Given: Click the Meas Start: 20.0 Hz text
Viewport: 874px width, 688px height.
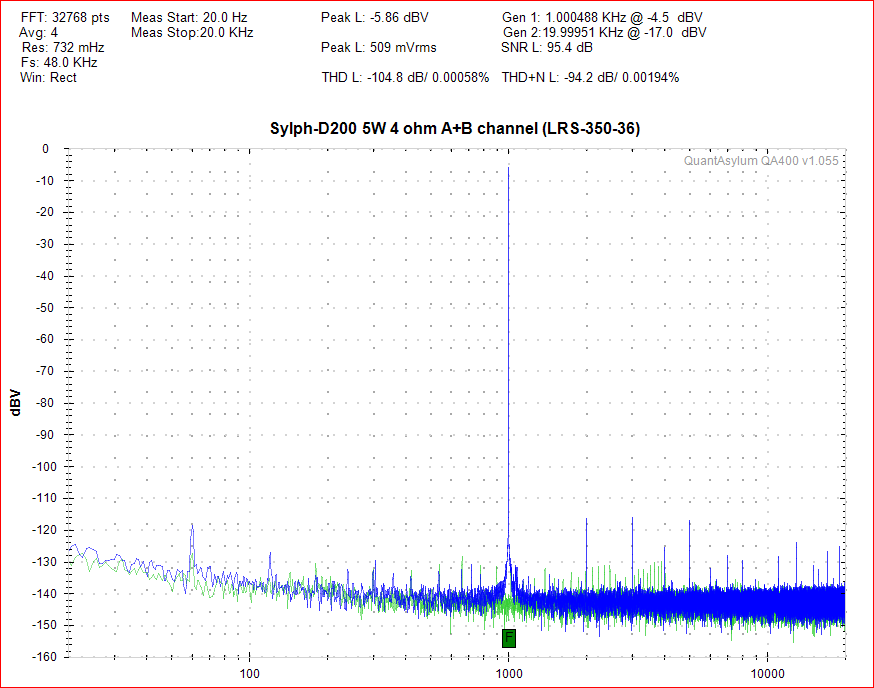Looking at the screenshot, I should [190, 18].
